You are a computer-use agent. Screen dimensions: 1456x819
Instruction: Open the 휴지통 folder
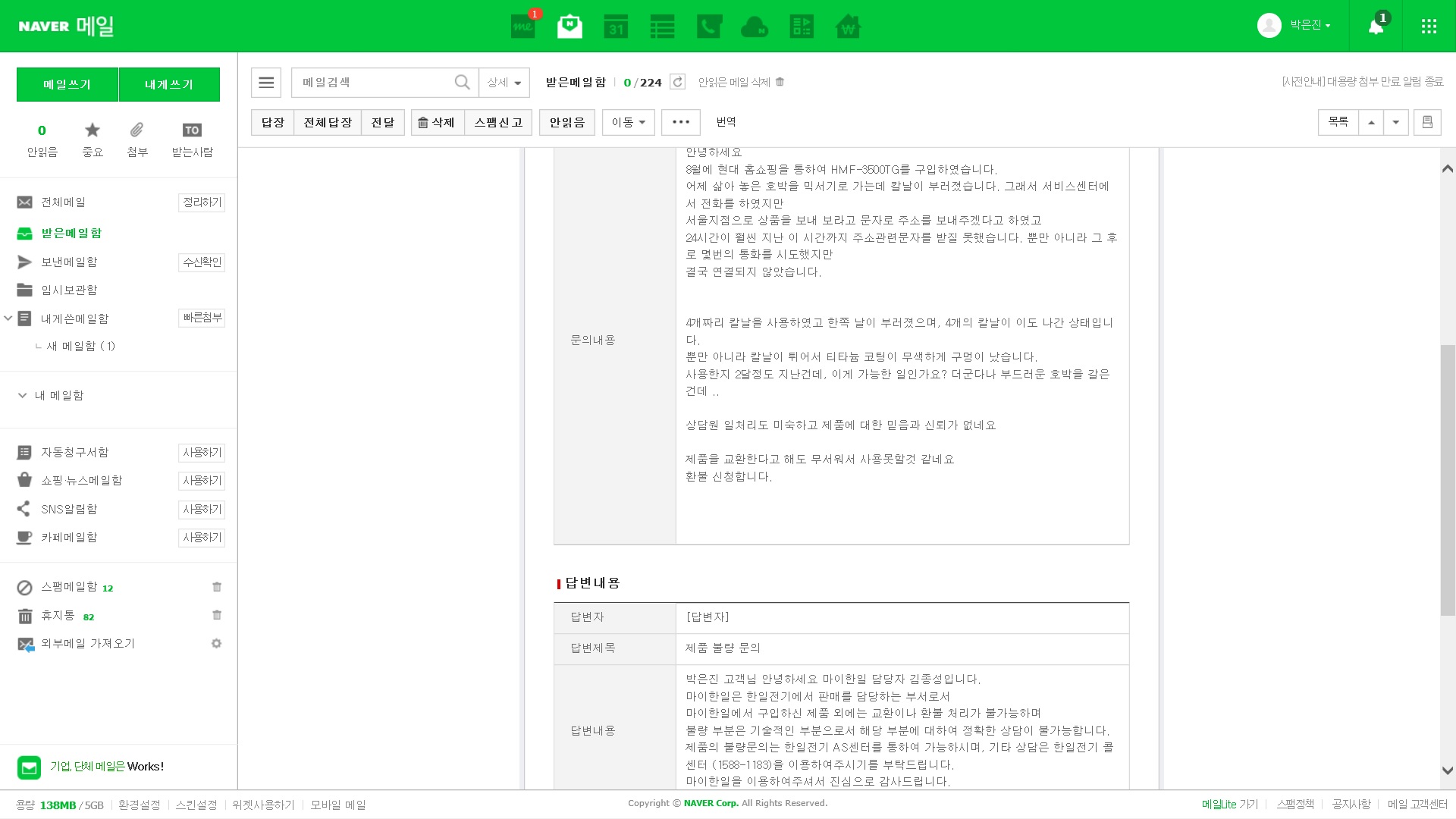(x=58, y=615)
